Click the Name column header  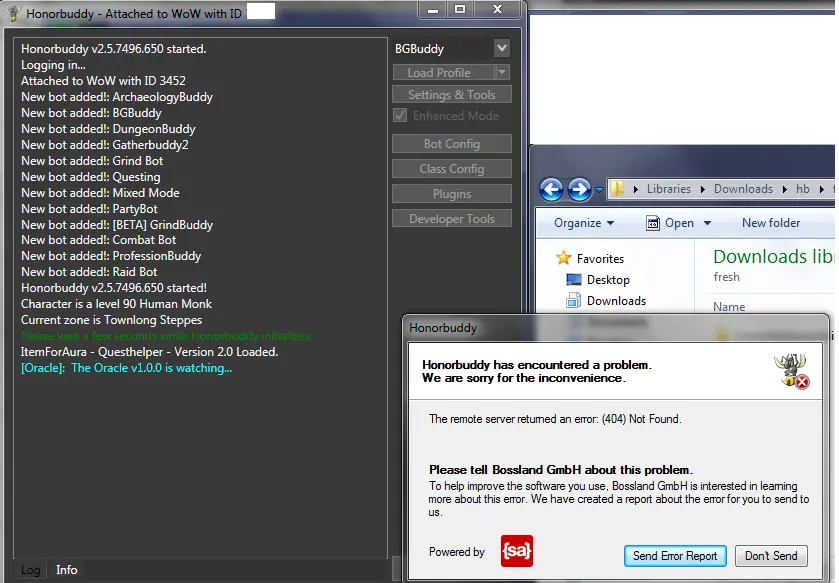coord(729,307)
